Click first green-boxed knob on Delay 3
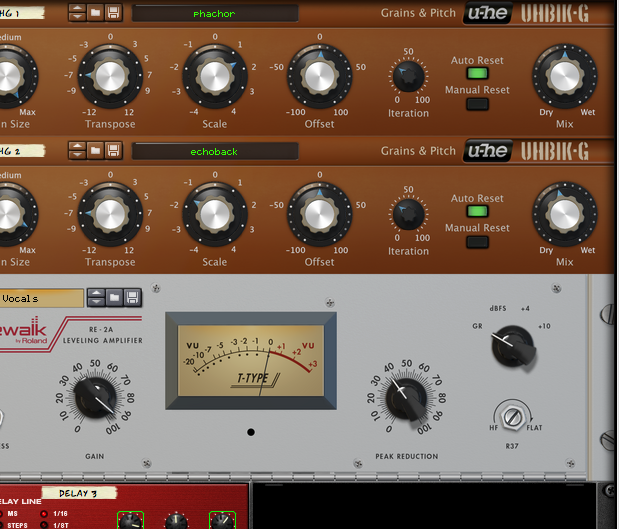 point(131,521)
